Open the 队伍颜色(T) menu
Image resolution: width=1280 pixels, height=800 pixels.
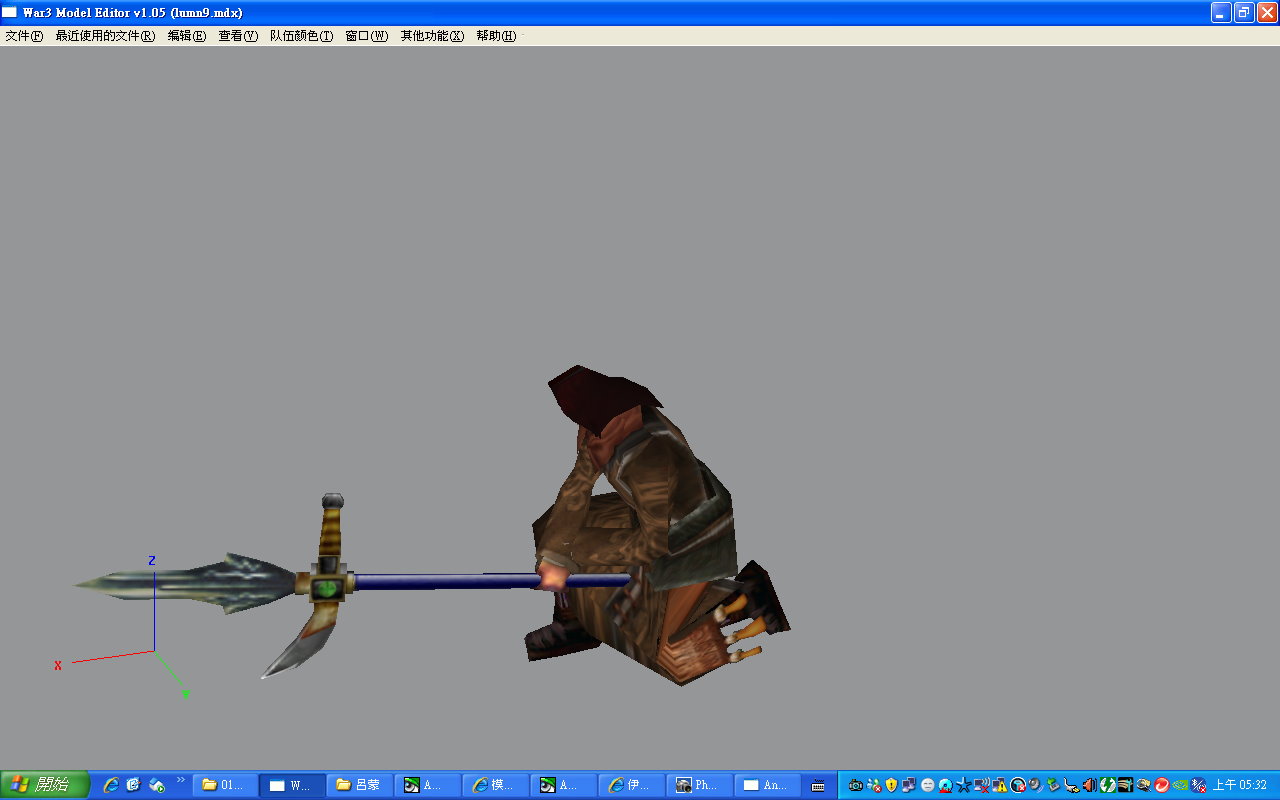click(302, 36)
